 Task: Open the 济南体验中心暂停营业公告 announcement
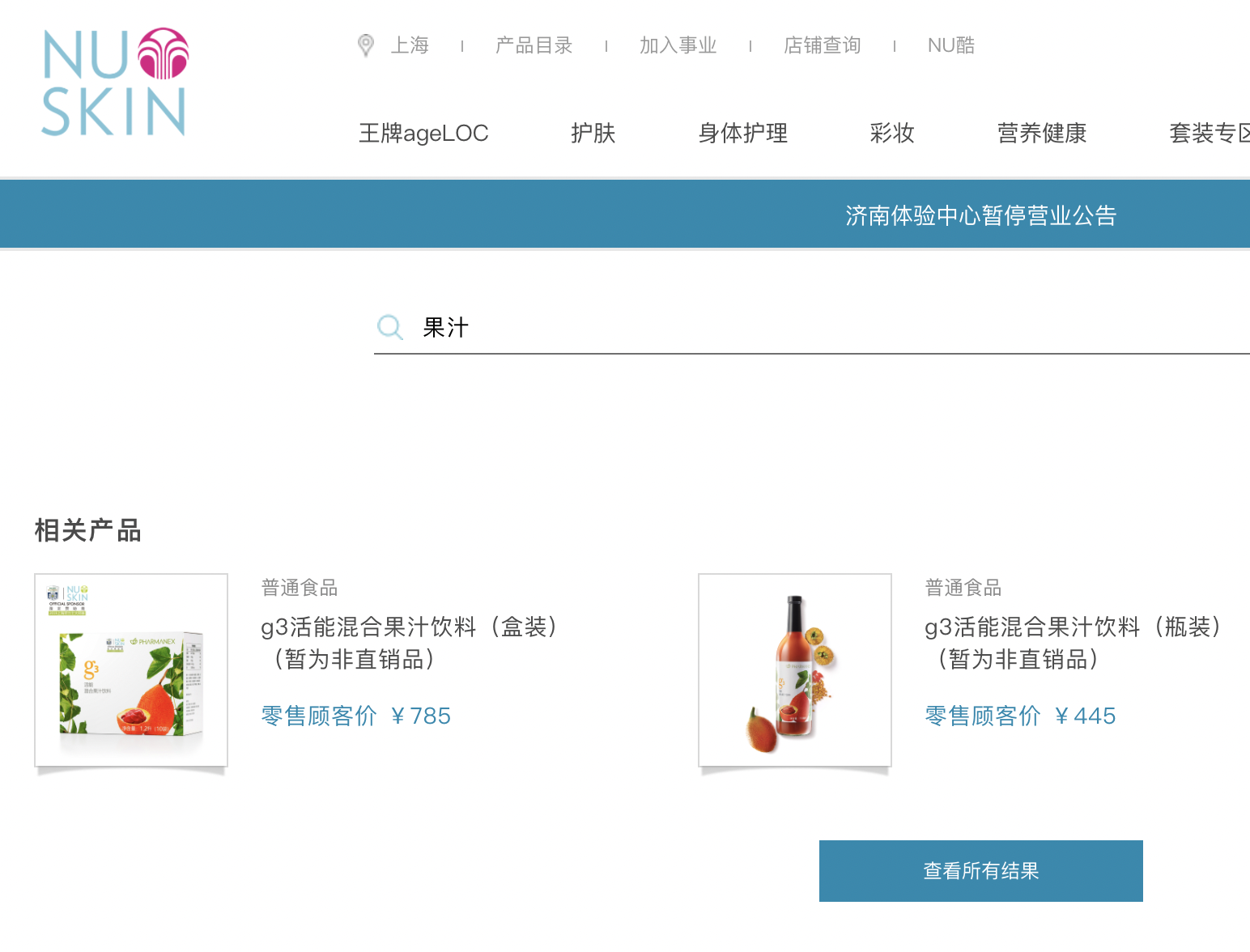(980, 215)
